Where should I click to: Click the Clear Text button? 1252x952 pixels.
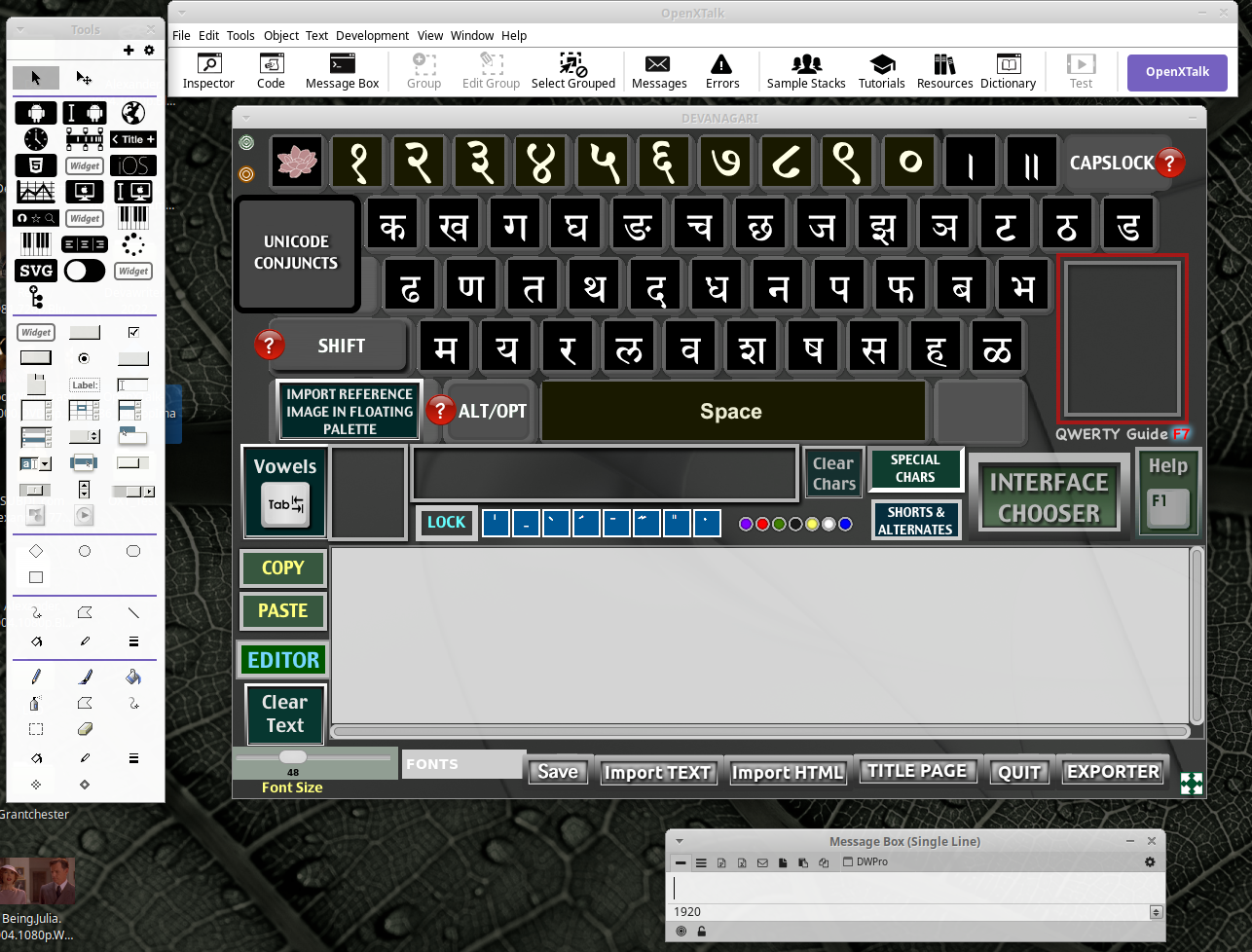tap(284, 714)
